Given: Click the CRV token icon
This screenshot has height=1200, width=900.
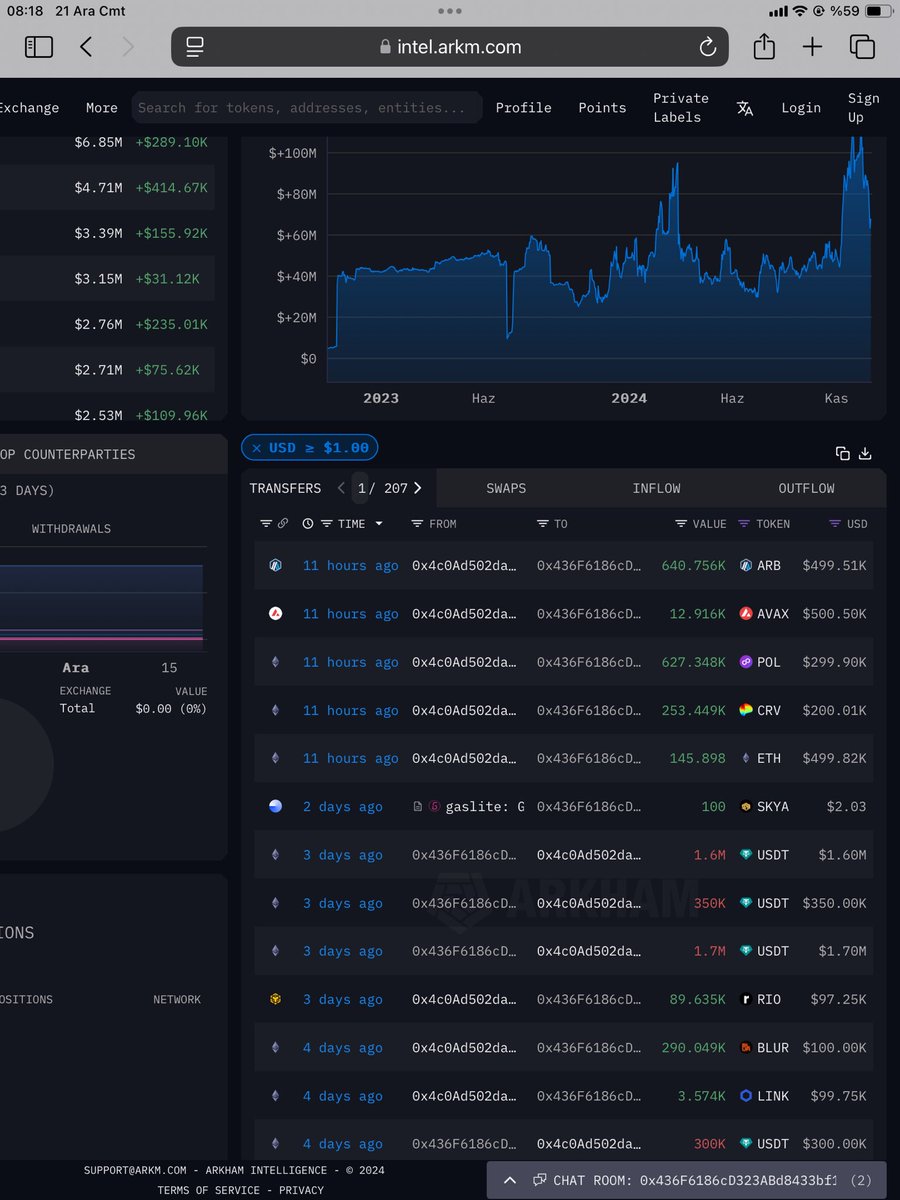Looking at the screenshot, I should coord(745,710).
